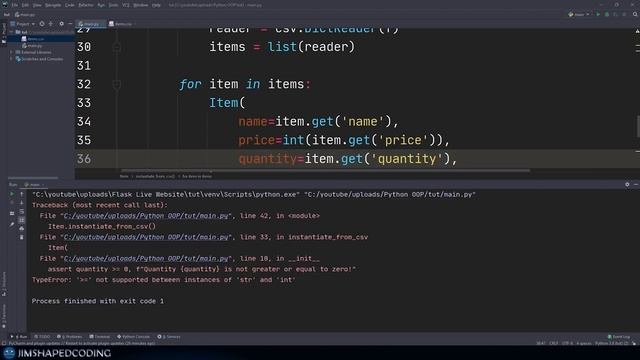
Task: Open the Problems tool window
Action: tap(70, 337)
